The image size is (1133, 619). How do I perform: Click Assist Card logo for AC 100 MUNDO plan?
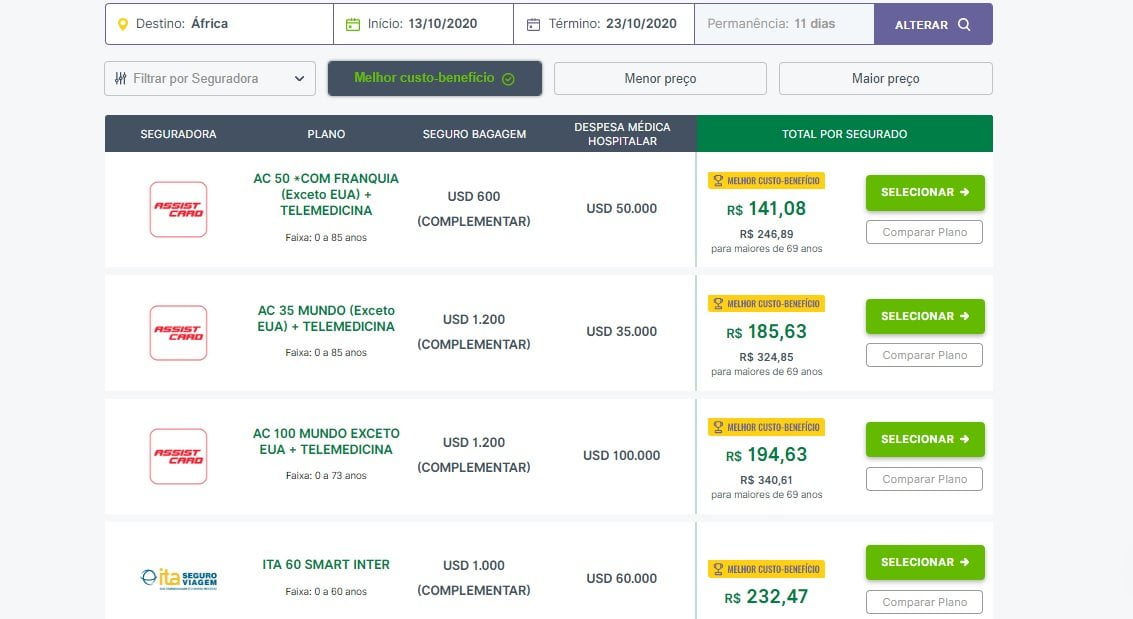click(178, 456)
